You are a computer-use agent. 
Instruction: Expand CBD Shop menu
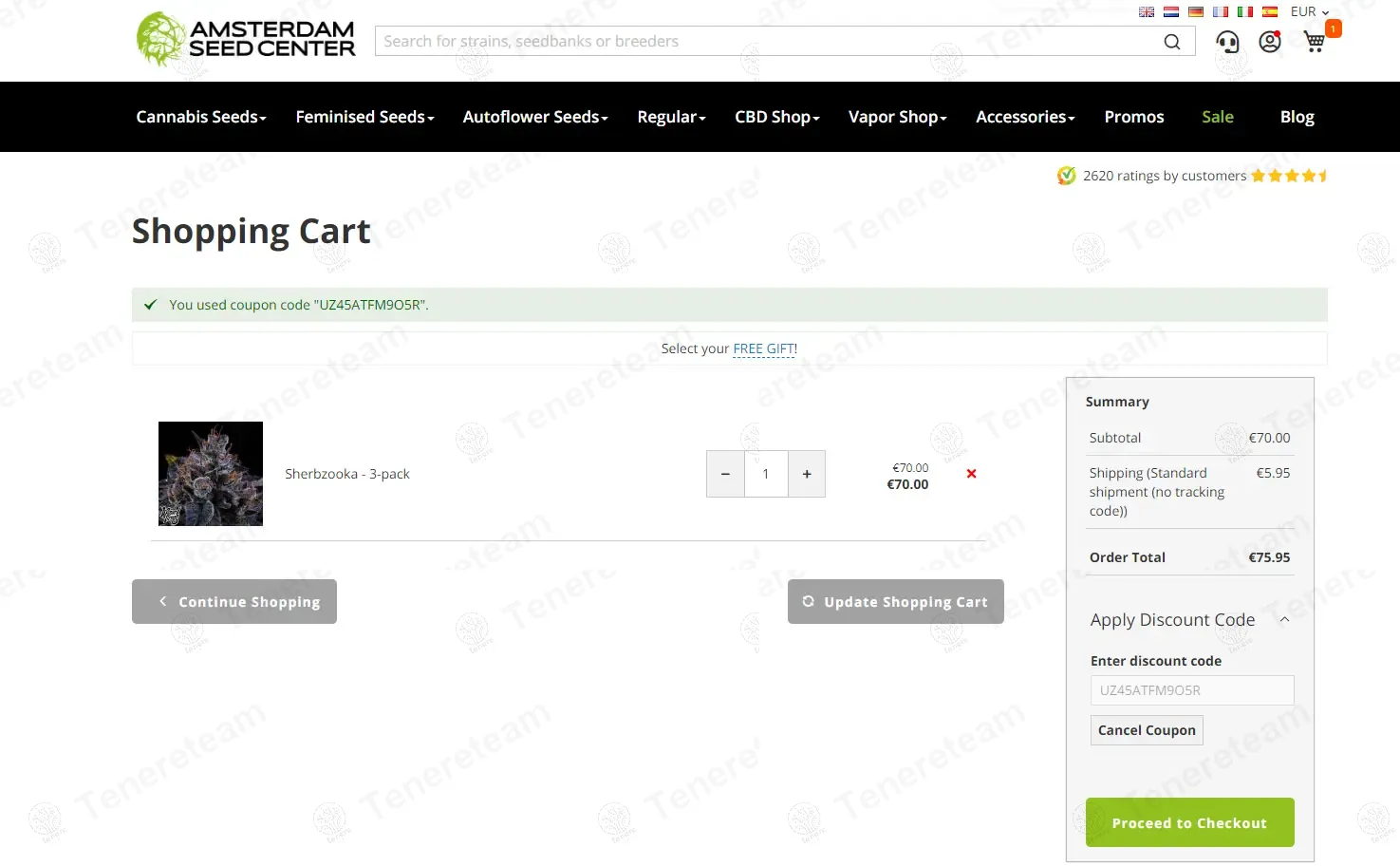pos(777,117)
